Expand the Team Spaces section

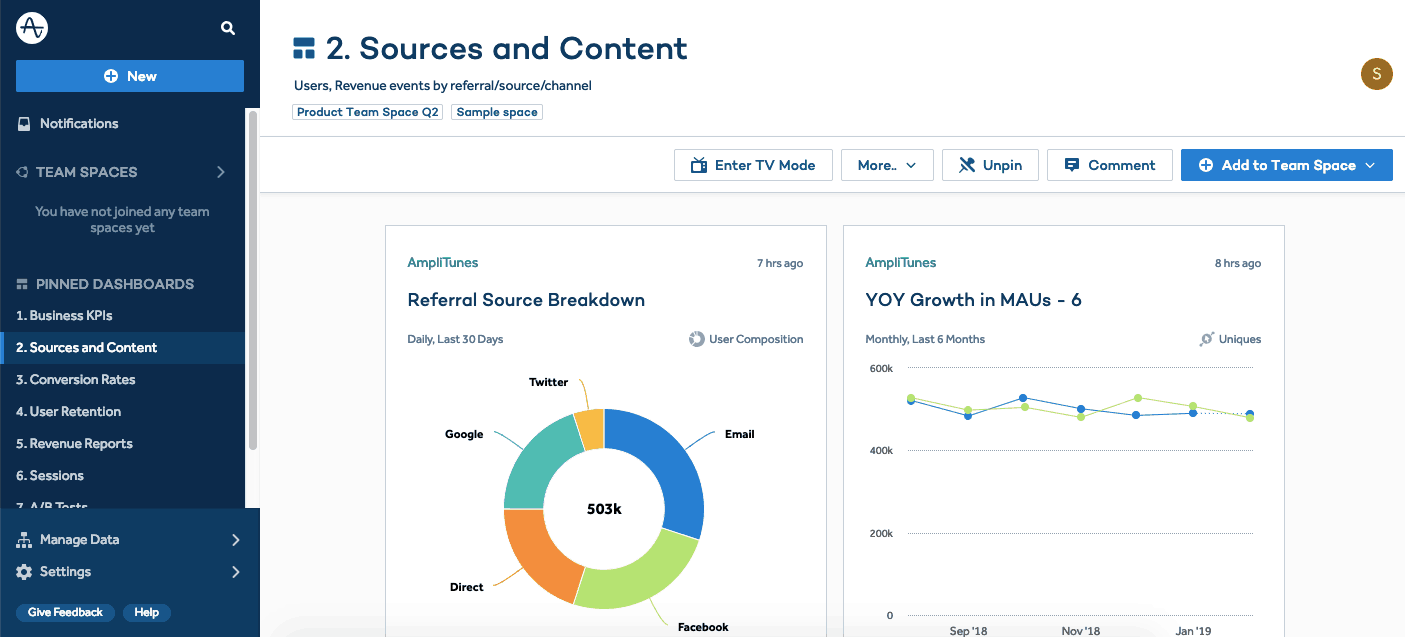pyautogui.click(x=221, y=172)
